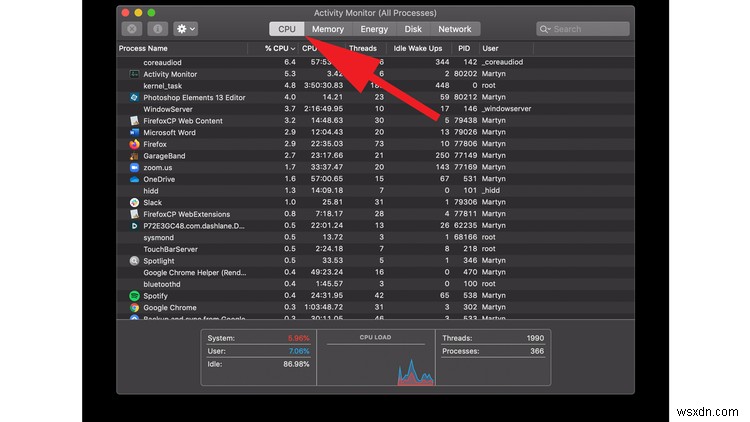Image resolution: width=750 pixels, height=422 pixels.
Task: Click the Idle percentage value 86.98%
Action: pos(296,364)
